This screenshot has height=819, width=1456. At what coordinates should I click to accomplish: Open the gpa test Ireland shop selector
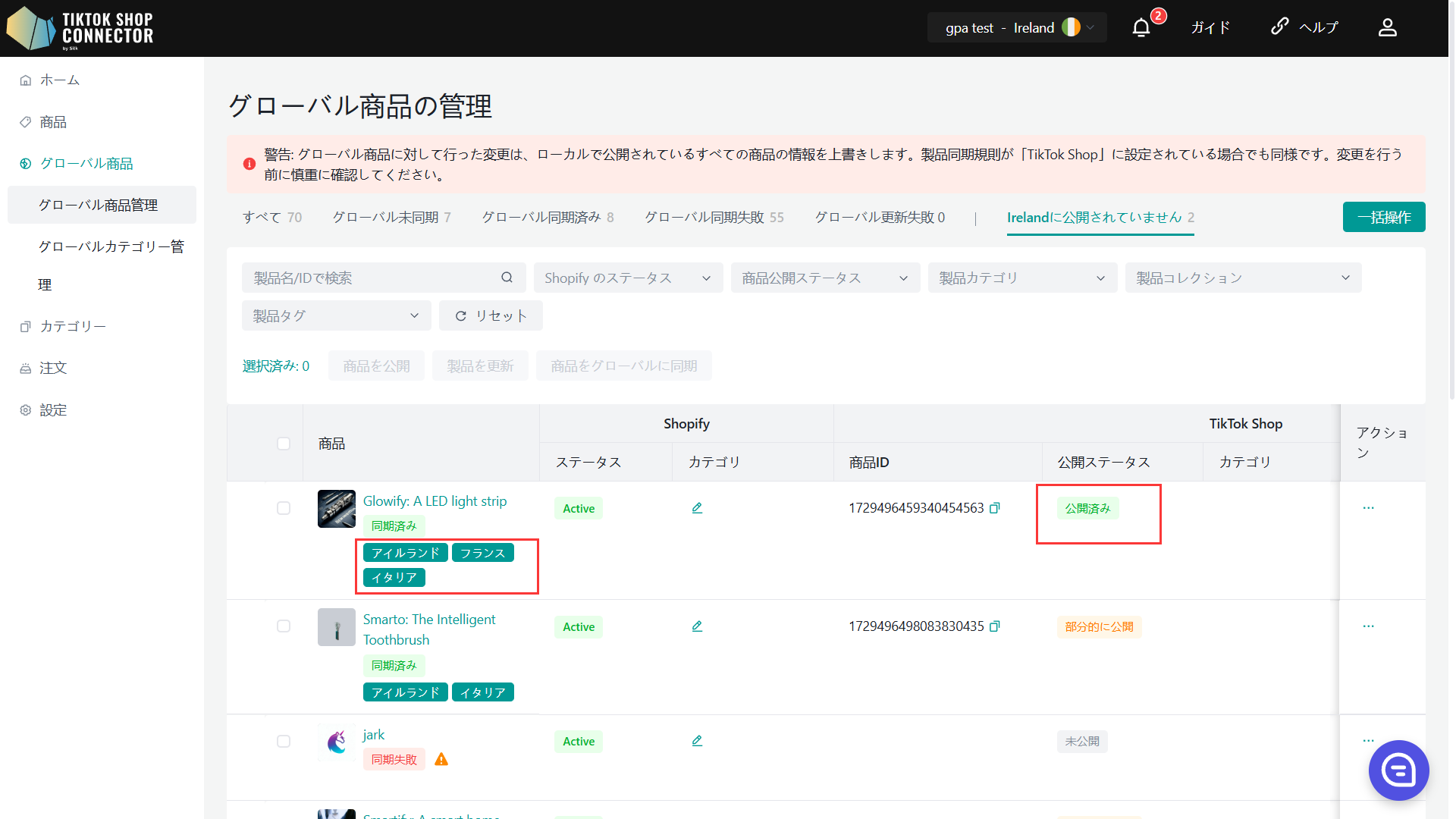(x=1017, y=28)
